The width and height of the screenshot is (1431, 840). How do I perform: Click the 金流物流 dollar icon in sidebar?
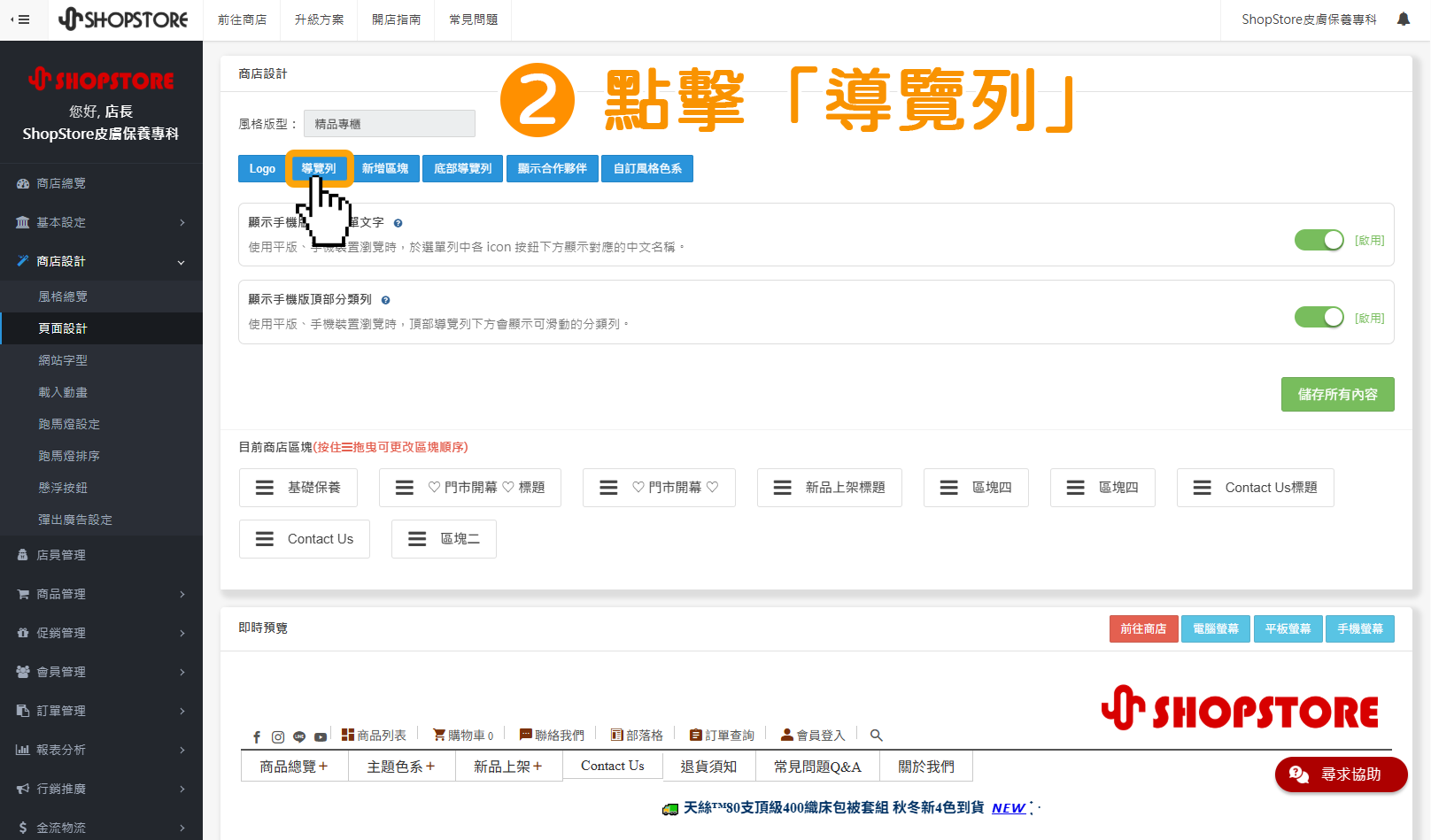coord(23,828)
